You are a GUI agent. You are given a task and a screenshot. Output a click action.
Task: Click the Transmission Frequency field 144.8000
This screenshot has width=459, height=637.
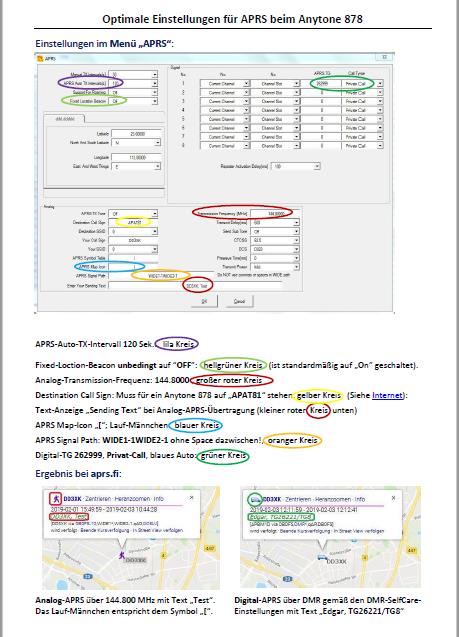tap(275, 214)
